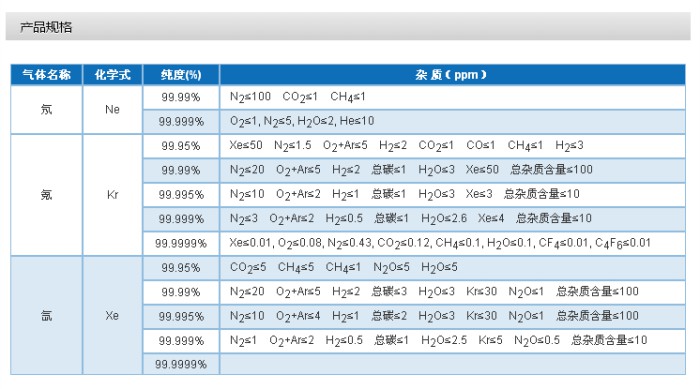This screenshot has height=389, width=700.
Task: Click the CO2≤5 CH4≤5 impurity row for Xenon
Action: coord(452,268)
